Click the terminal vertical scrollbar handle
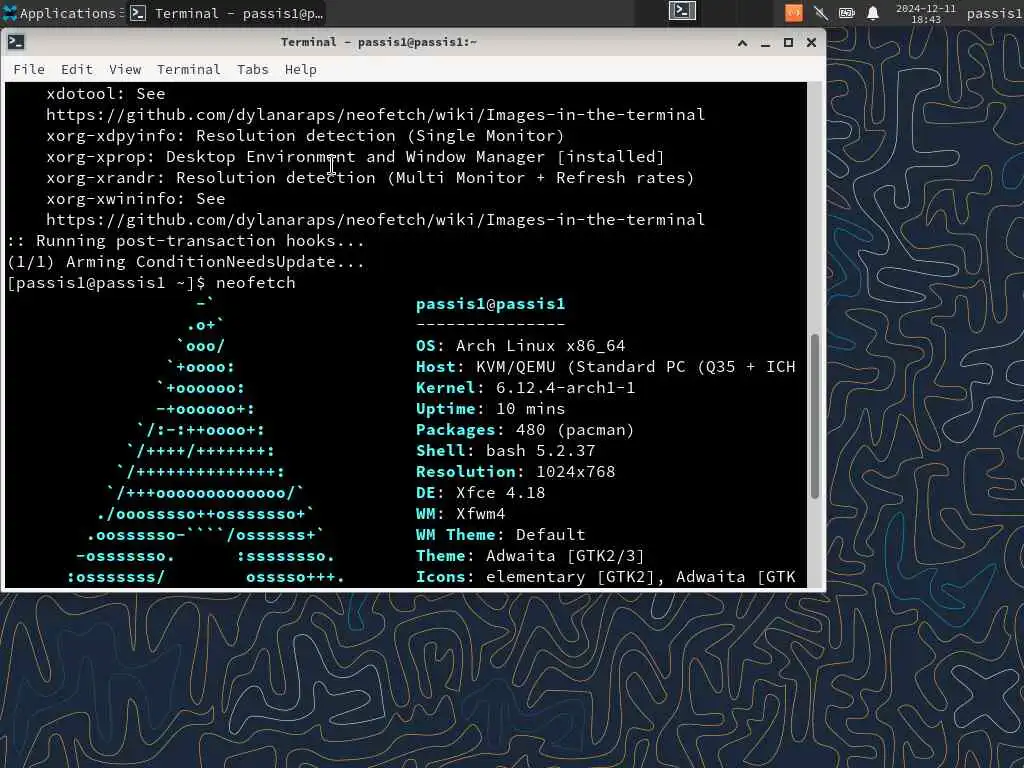The width and height of the screenshot is (1024, 768). click(x=814, y=416)
